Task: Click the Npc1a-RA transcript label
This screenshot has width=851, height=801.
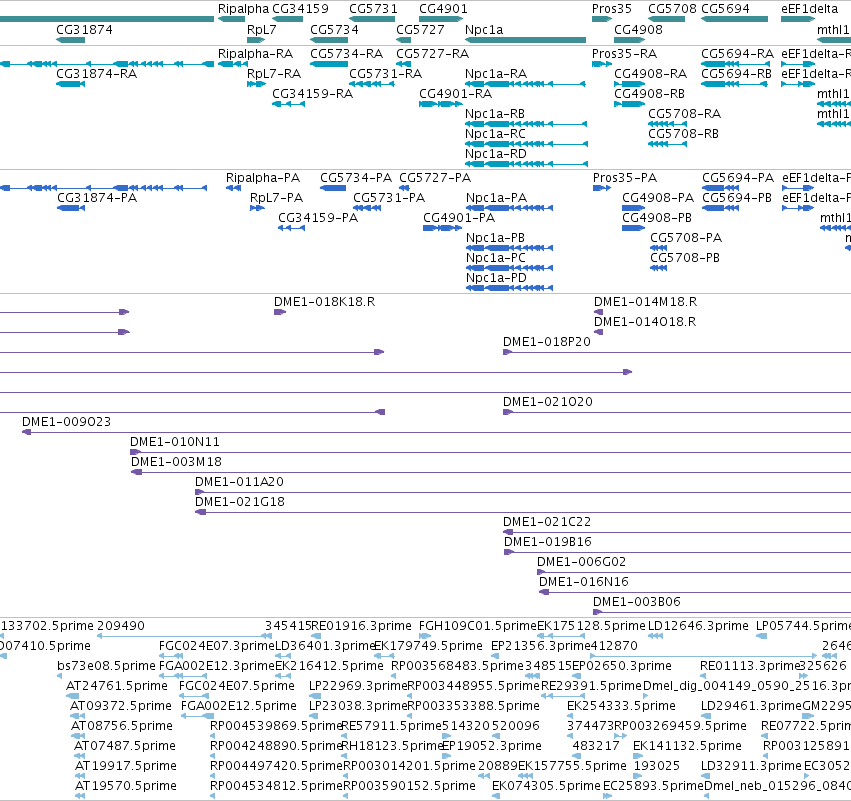Action: click(496, 74)
